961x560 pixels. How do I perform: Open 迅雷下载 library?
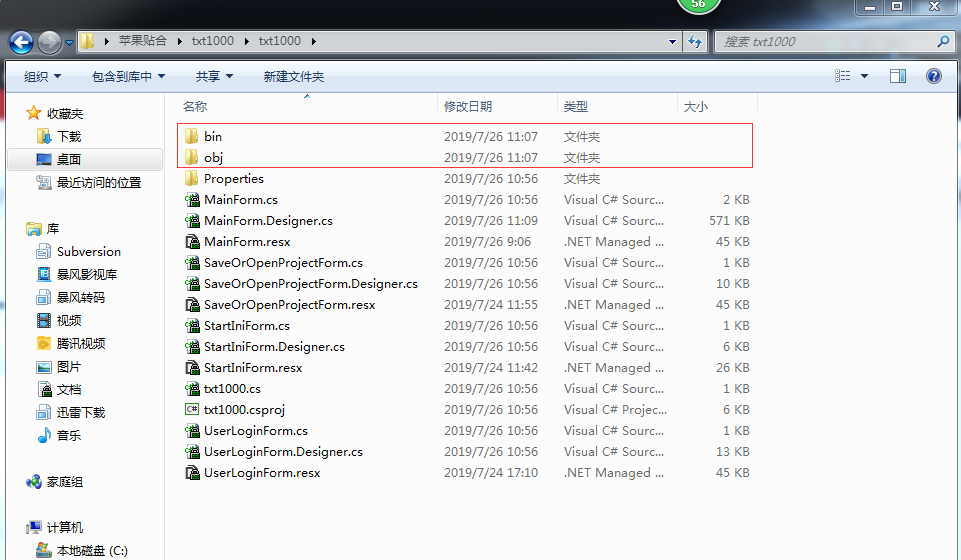pyautogui.click(x=80, y=412)
